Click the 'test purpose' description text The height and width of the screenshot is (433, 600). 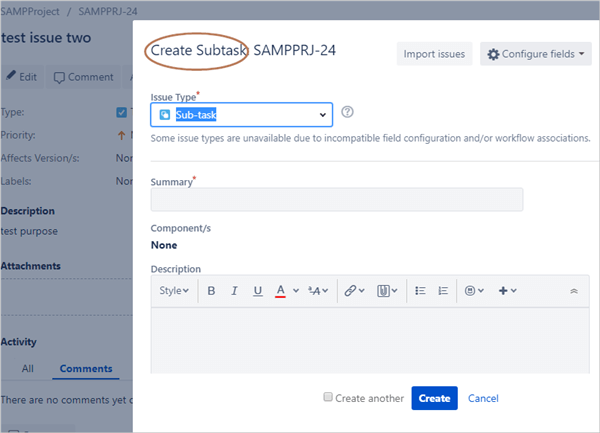[29, 231]
